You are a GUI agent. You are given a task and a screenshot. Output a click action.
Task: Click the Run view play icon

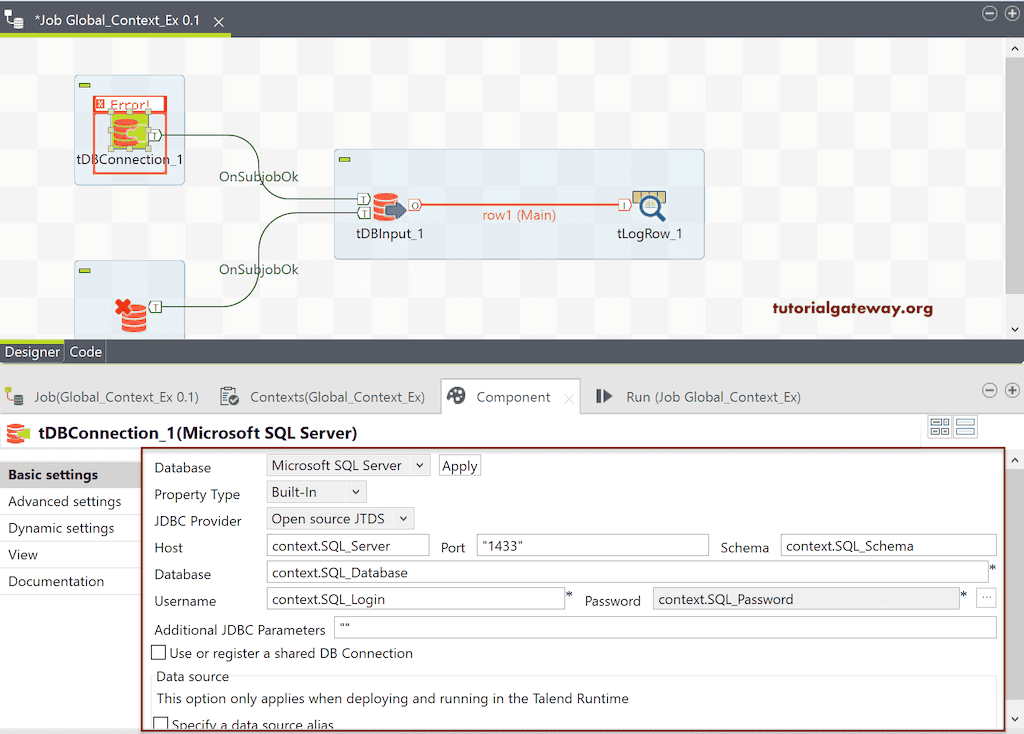click(x=604, y=396)
